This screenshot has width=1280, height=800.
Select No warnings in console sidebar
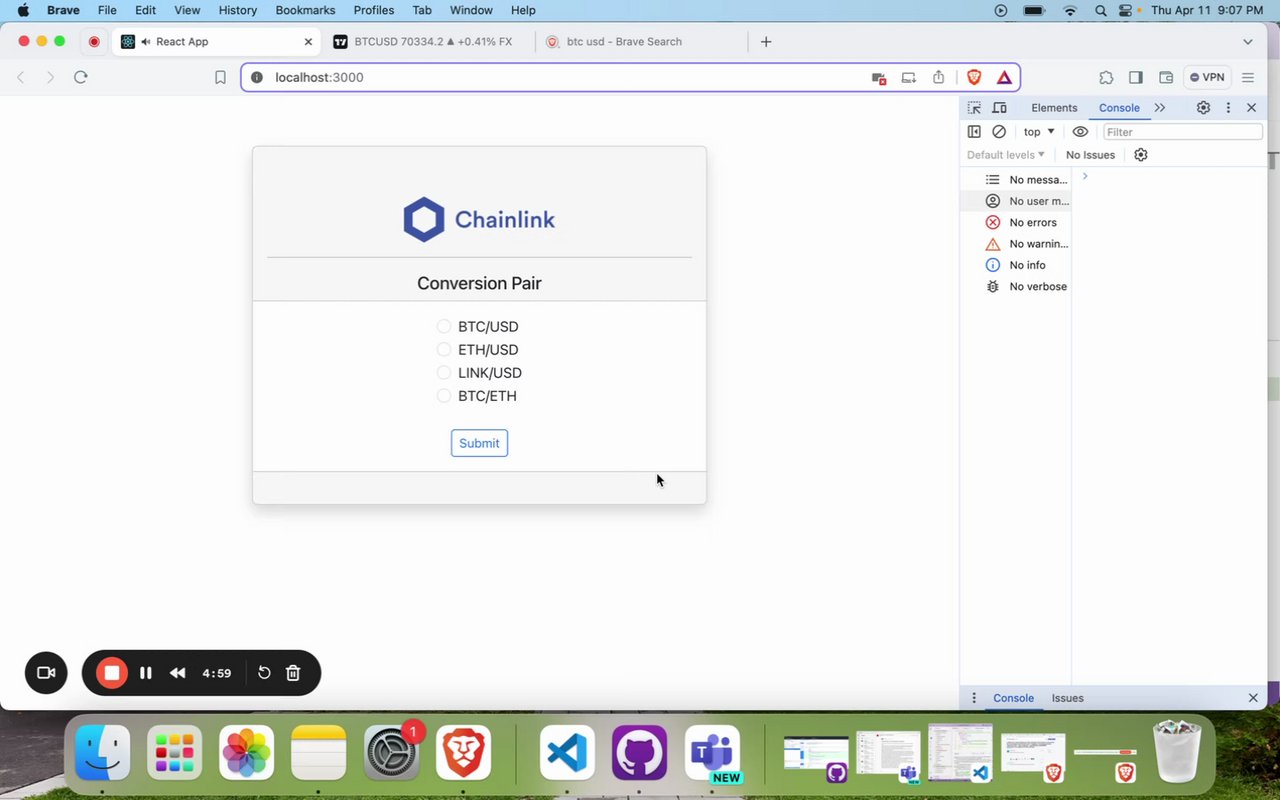1015,244
